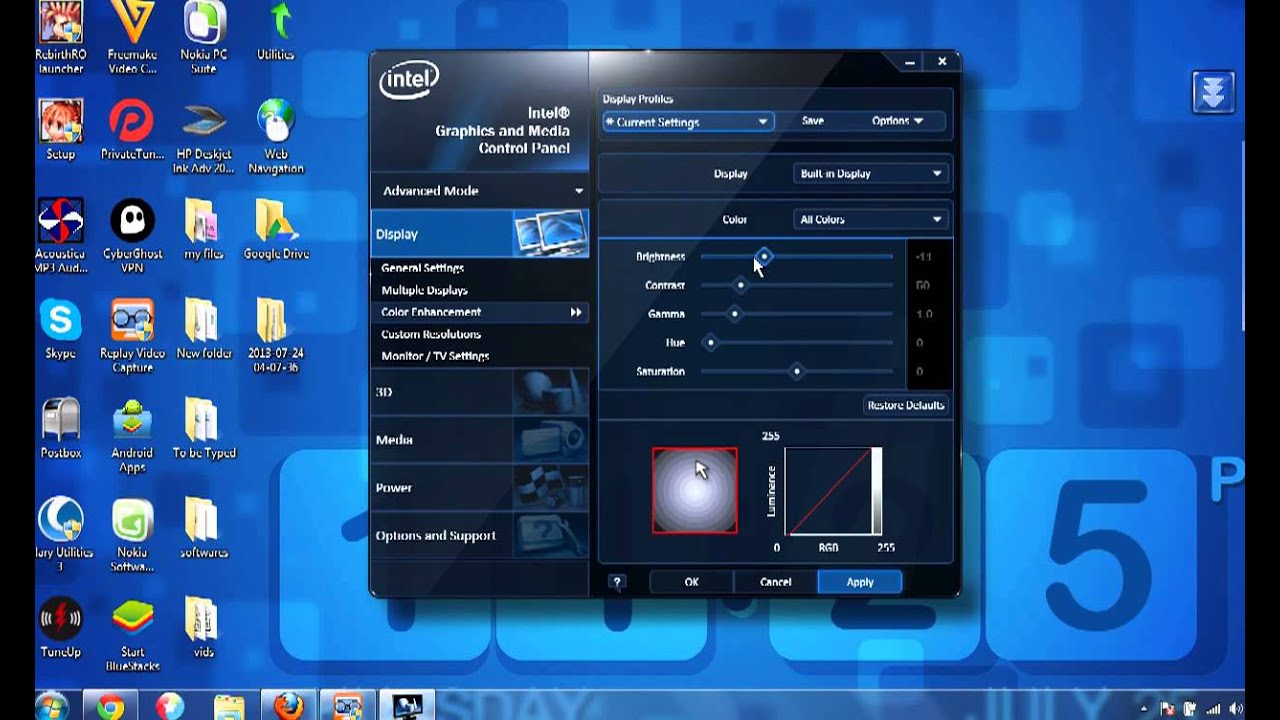This screenshot has width=1280, height=720.
Task: Open Nokia Software desktop icon
Action: click(132, 535)
